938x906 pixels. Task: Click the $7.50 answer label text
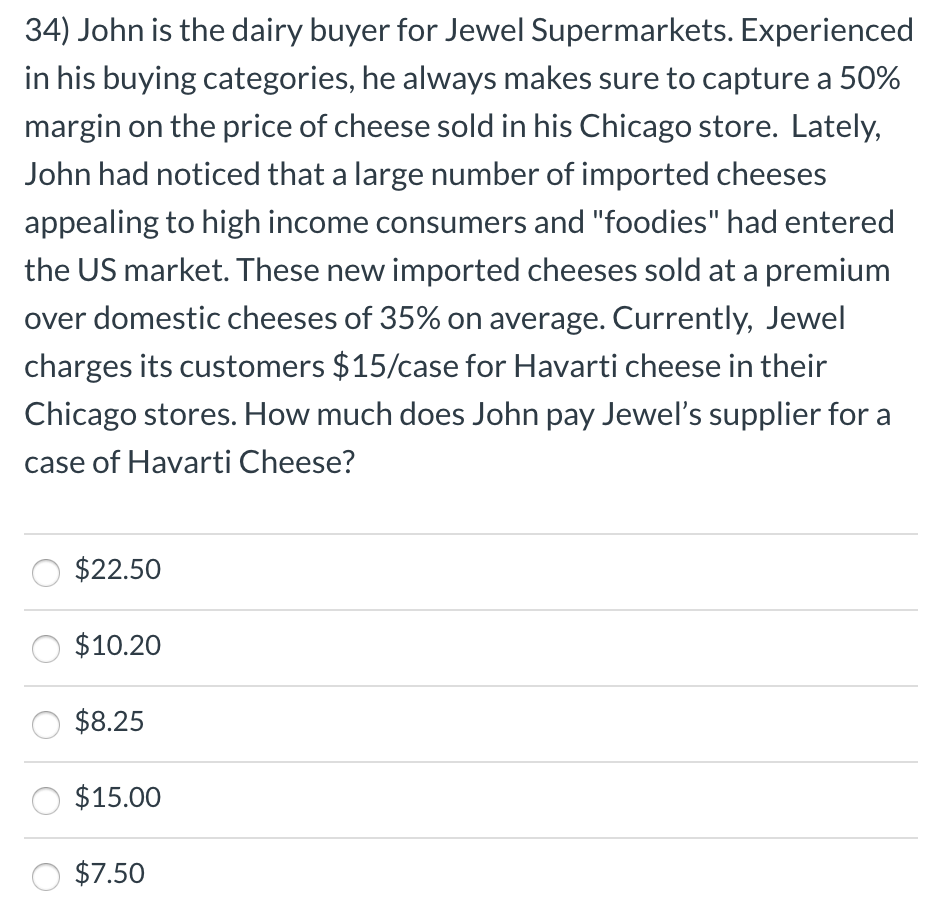tap(108, 873)
